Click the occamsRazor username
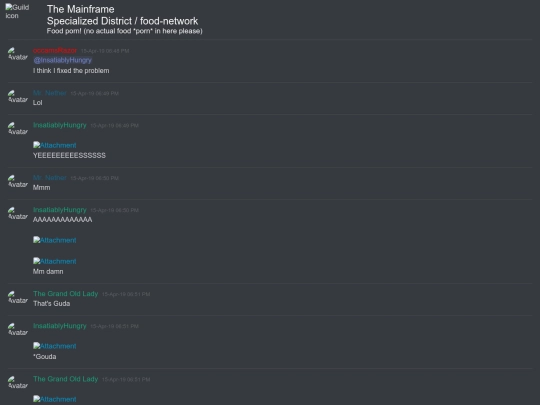 tap(55, 51)
